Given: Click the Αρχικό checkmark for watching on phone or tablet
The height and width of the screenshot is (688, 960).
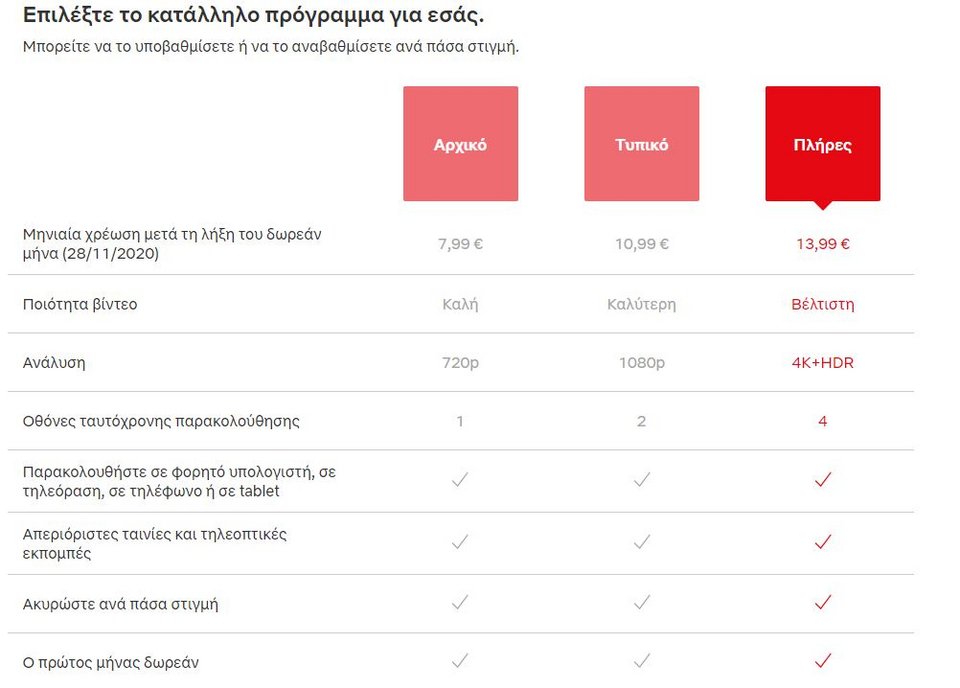Looking at the screenshot, I should tap(459, 479).
